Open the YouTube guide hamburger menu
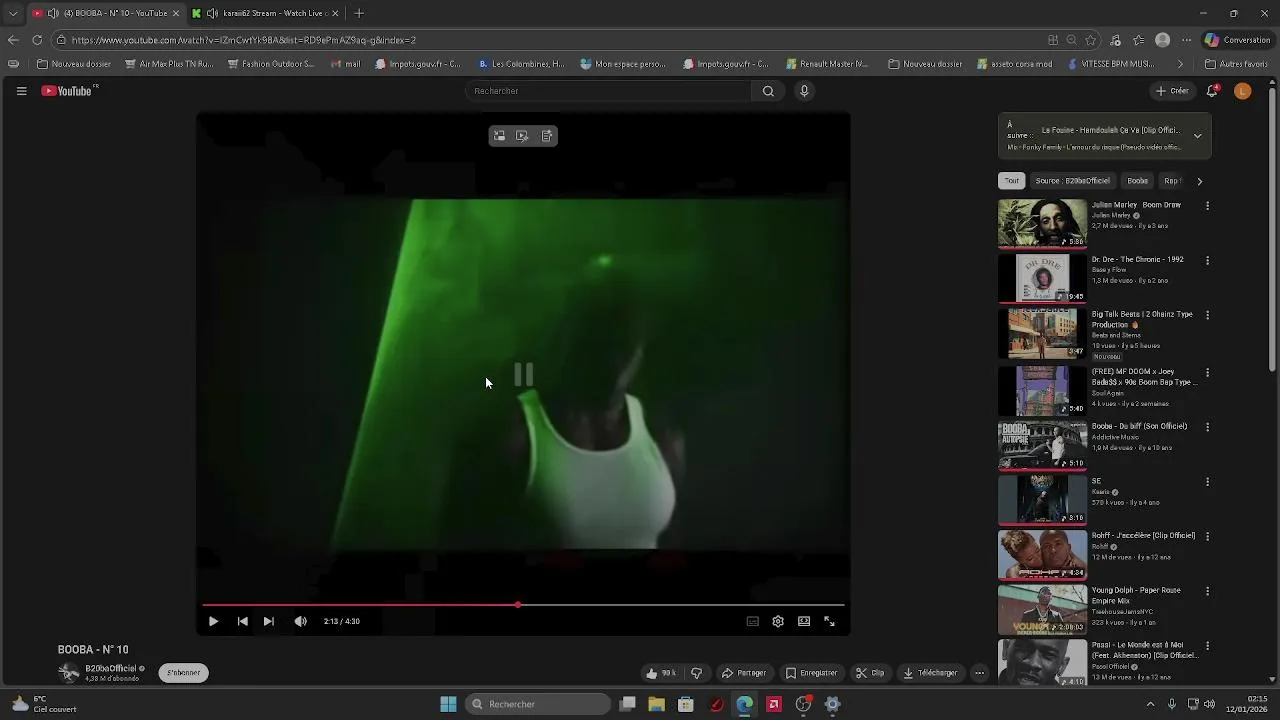This screenshot has height=720, width=1280. [x=21, y=91]
